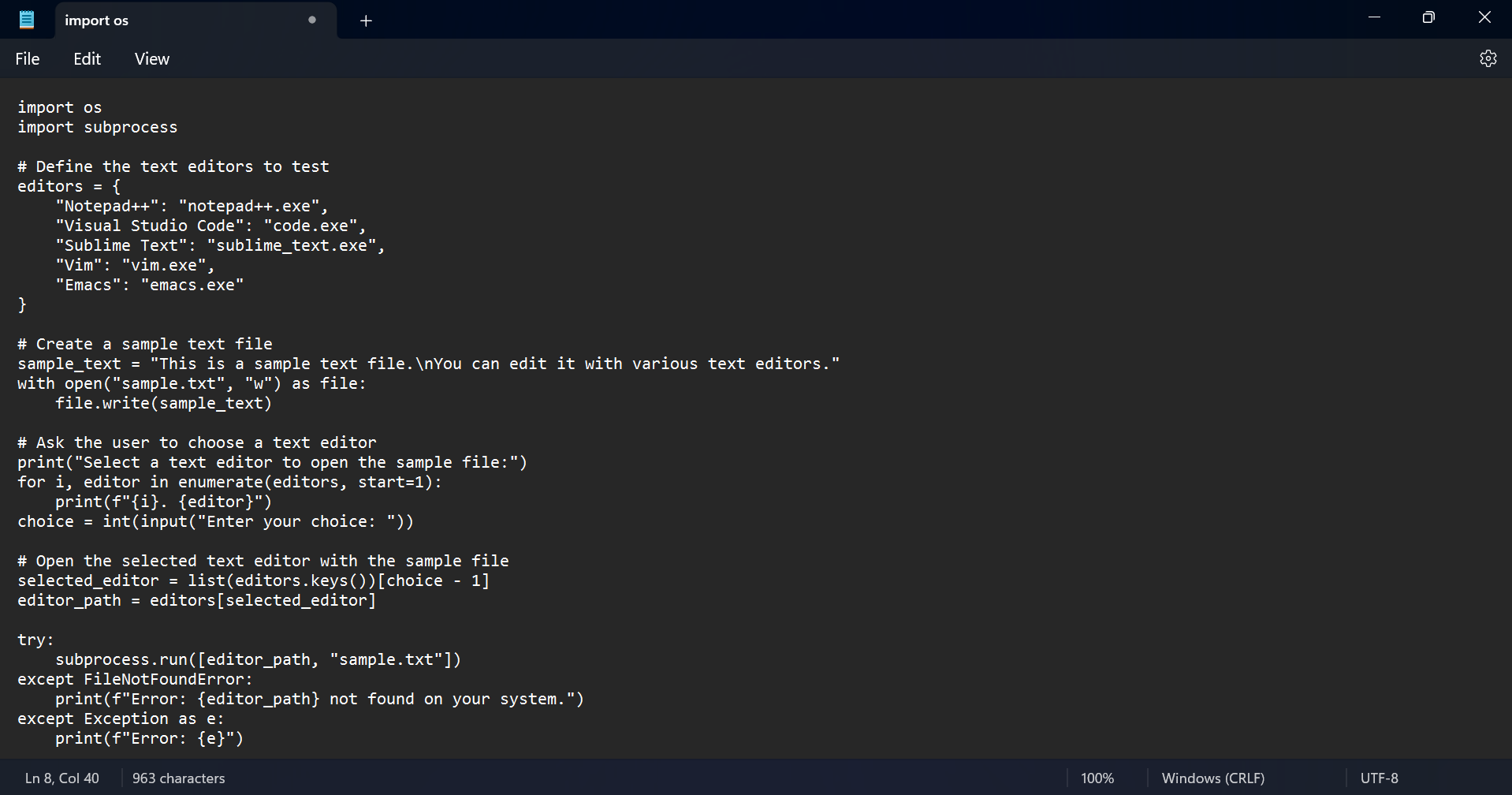
Task: Click the unsaved changes dot on the tab
Action: [x=312, y=20]
